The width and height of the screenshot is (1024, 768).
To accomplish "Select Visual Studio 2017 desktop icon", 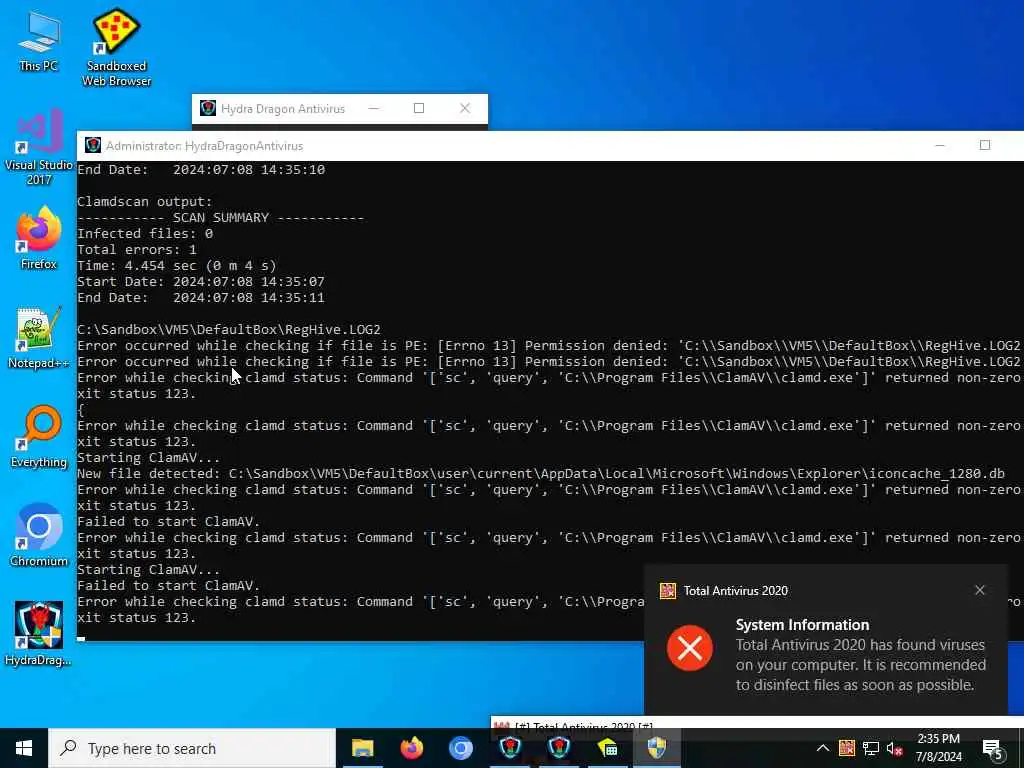I will click(x=39, y=147).
